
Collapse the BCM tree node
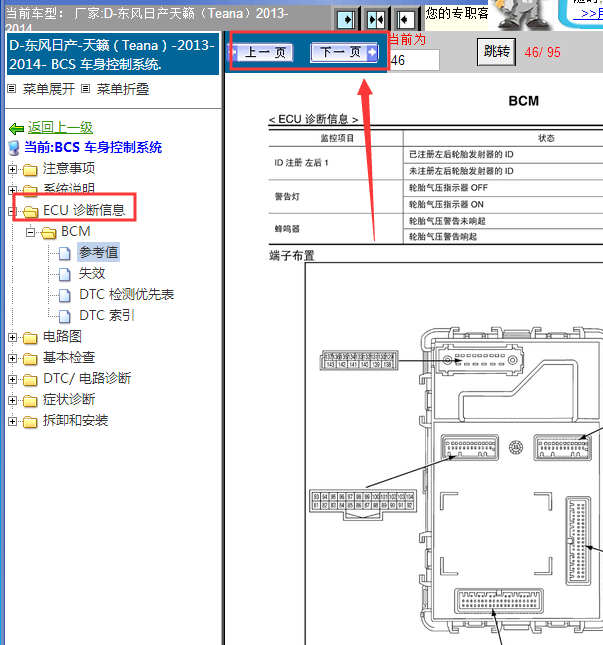click(30, 232)
